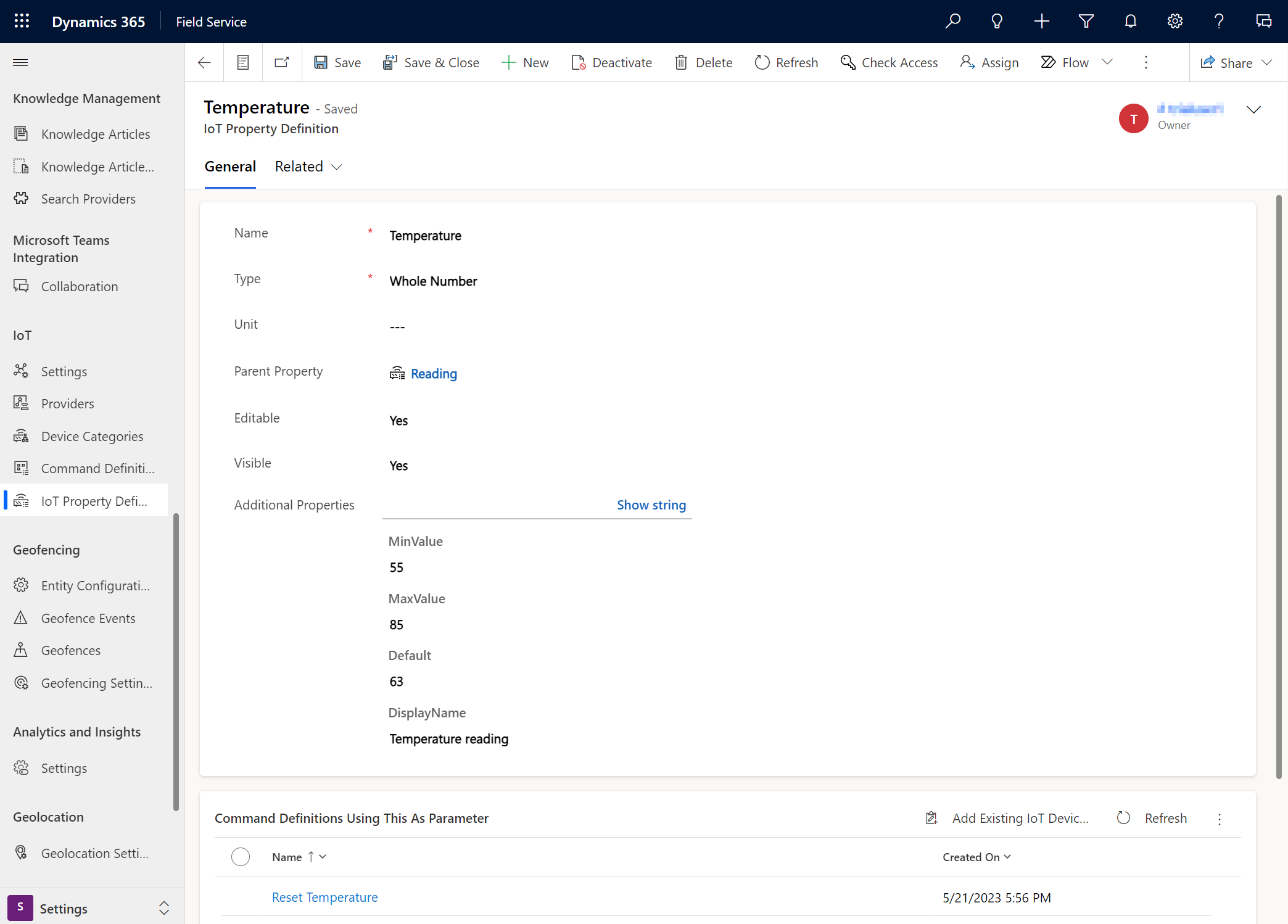Click the IoT Settings sidebar icon
This screenshot has height=924, width=1288.
click(21, 370)
